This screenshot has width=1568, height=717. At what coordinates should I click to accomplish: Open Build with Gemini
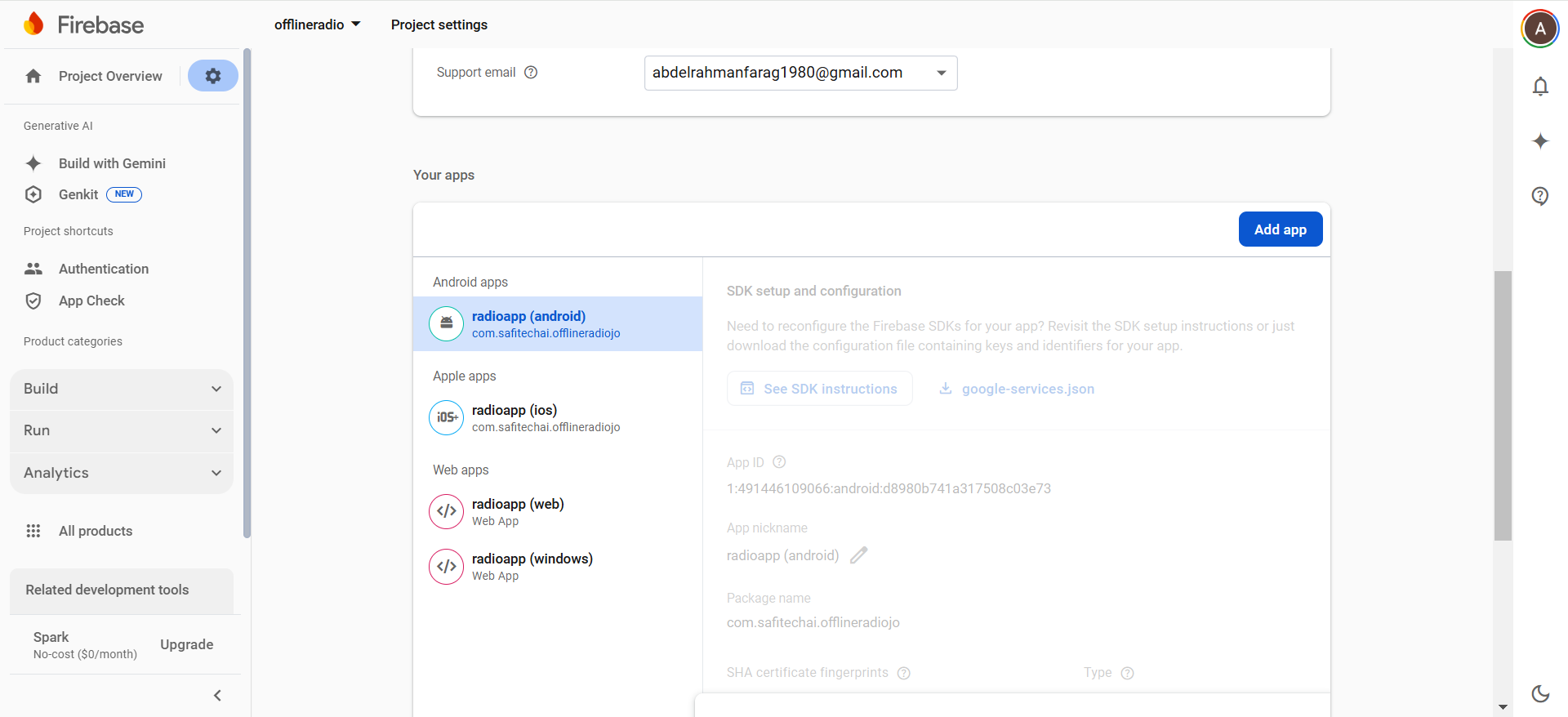pyautogui.click(x=112, y=163)
